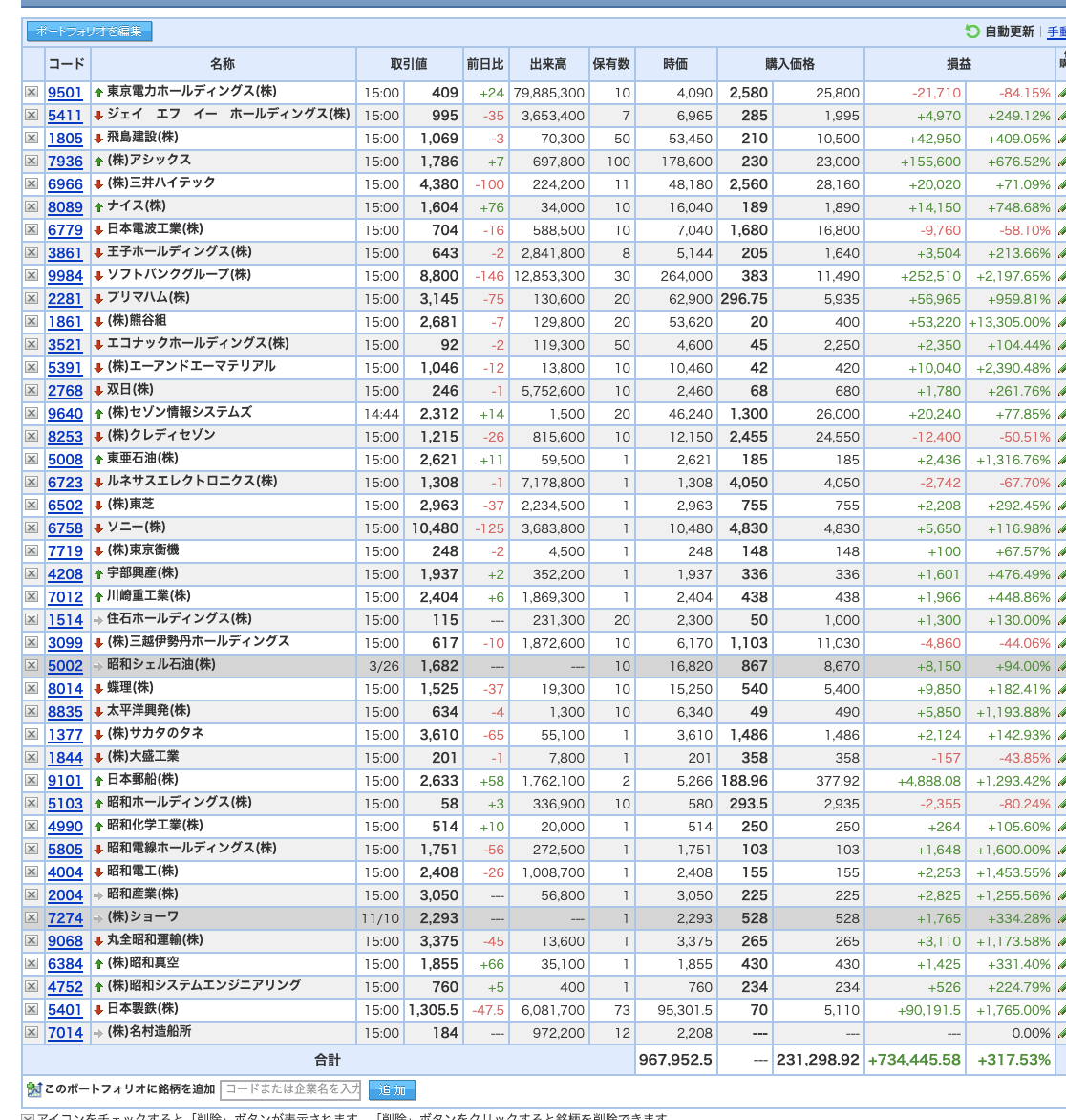Click the name (株)アシックス
This screenshot has width=1066, height=1120.
[148, 160]
